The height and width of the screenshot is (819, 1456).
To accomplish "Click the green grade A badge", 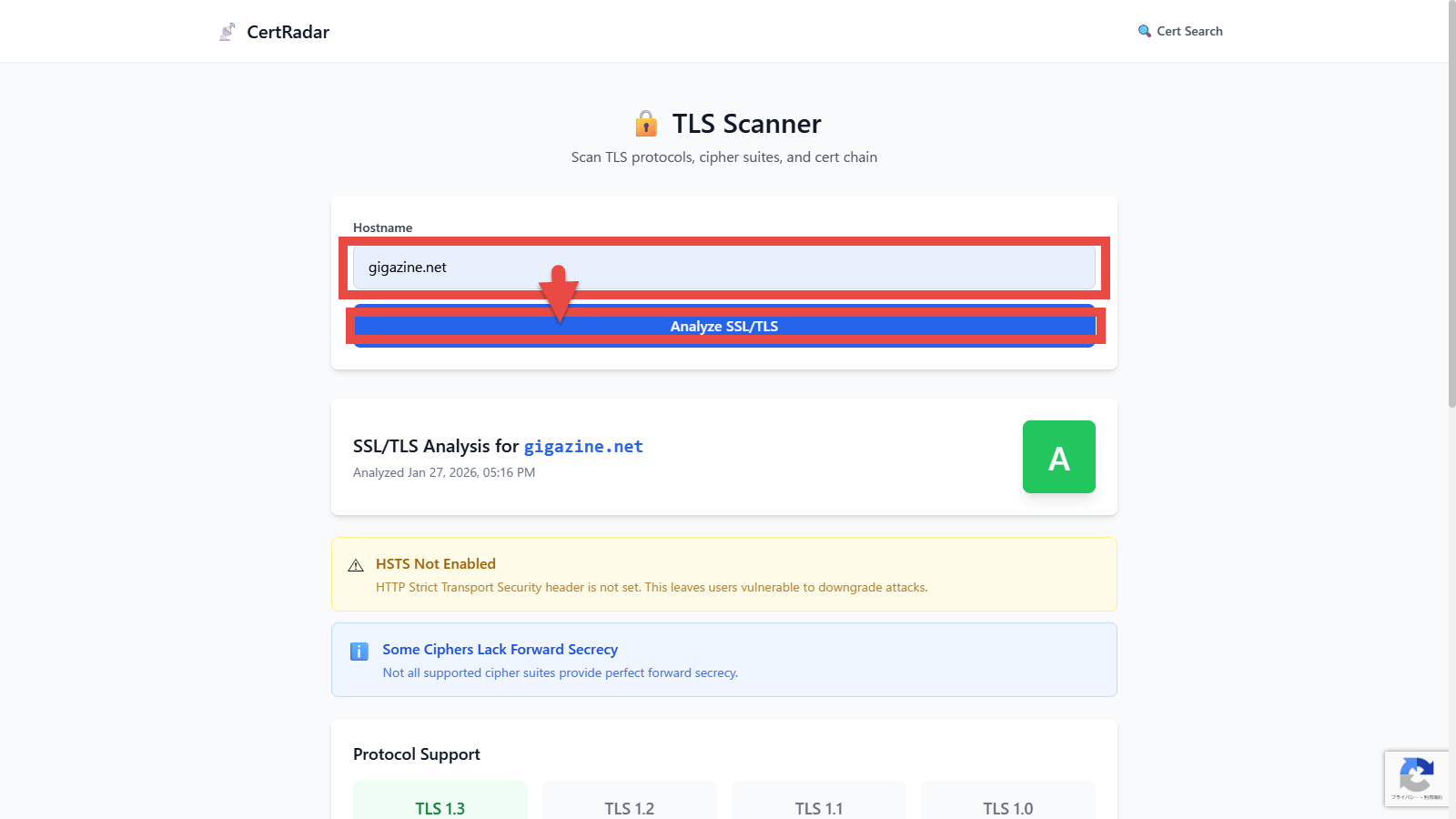I will (1058, 457).
